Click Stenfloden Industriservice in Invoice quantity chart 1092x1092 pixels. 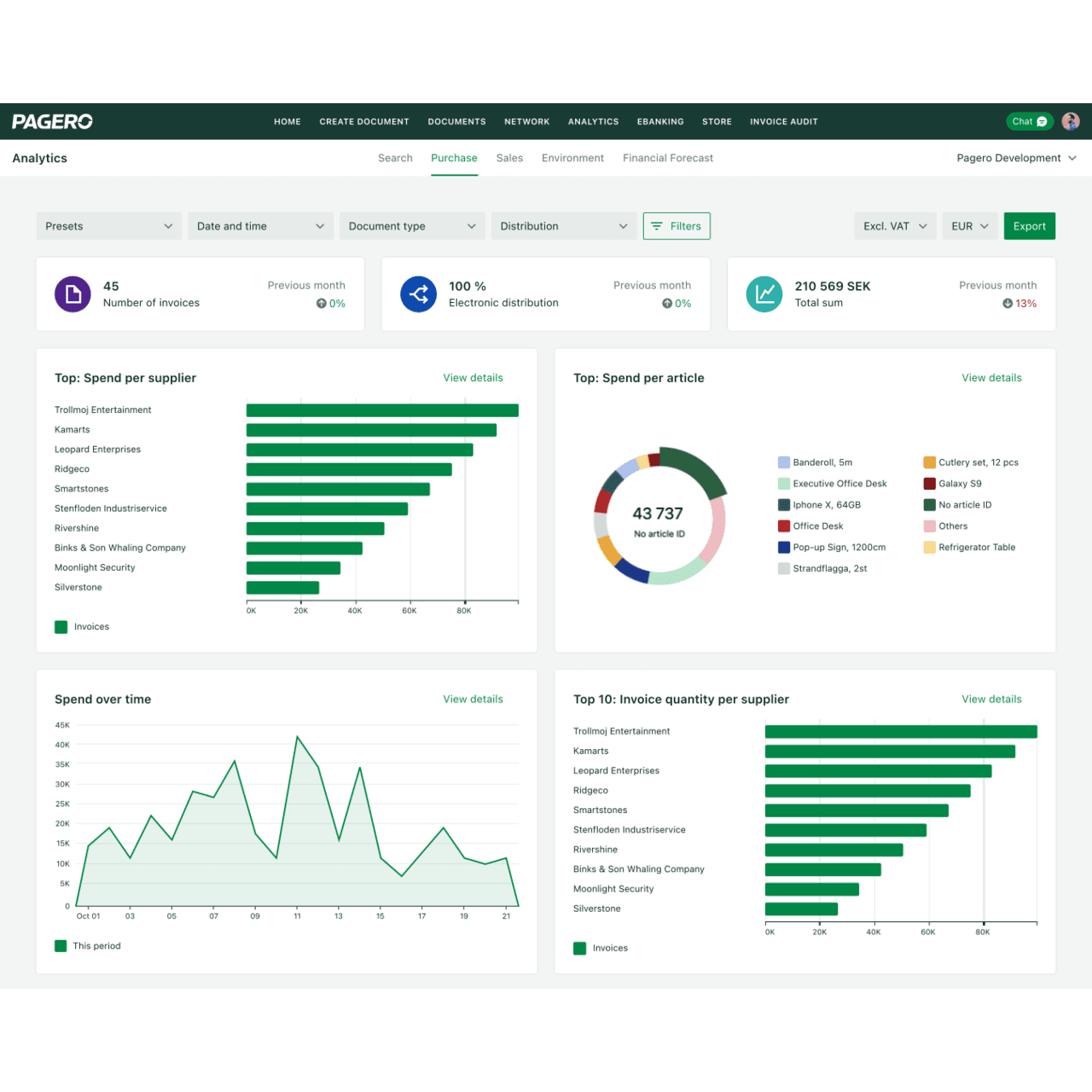click(x=630, y=830)
